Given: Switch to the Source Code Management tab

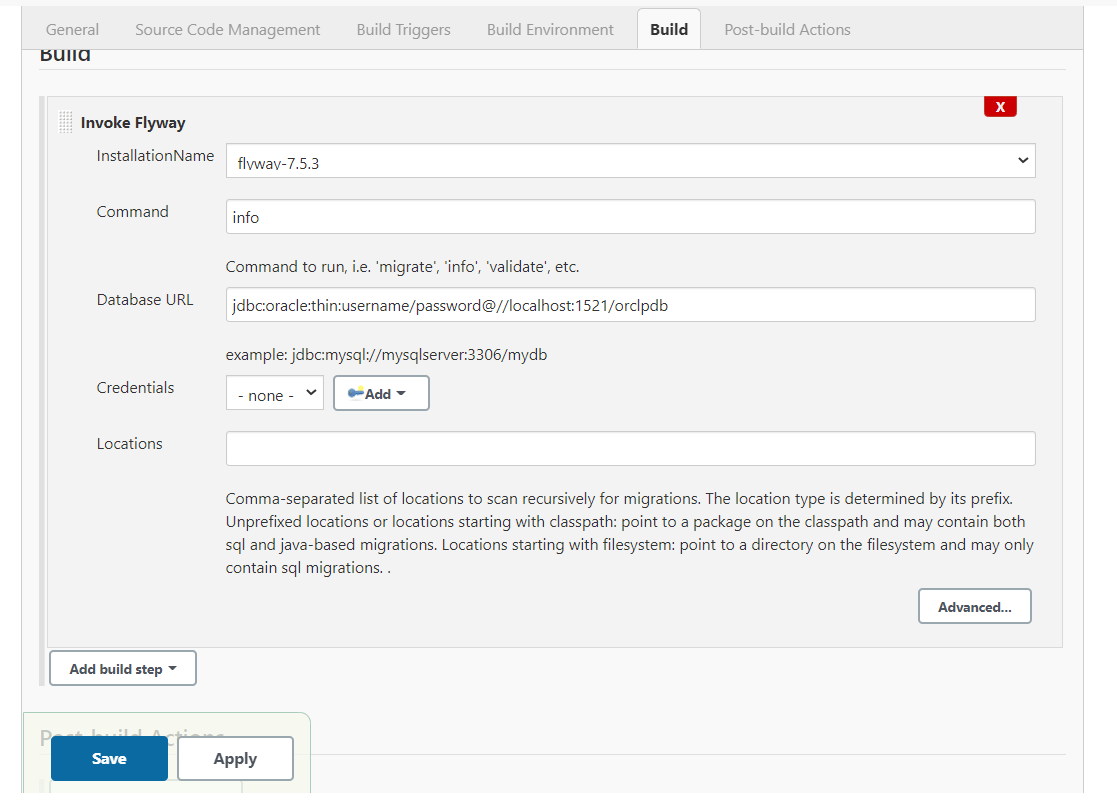Looking at the screenshot, I should pos(227,29).
